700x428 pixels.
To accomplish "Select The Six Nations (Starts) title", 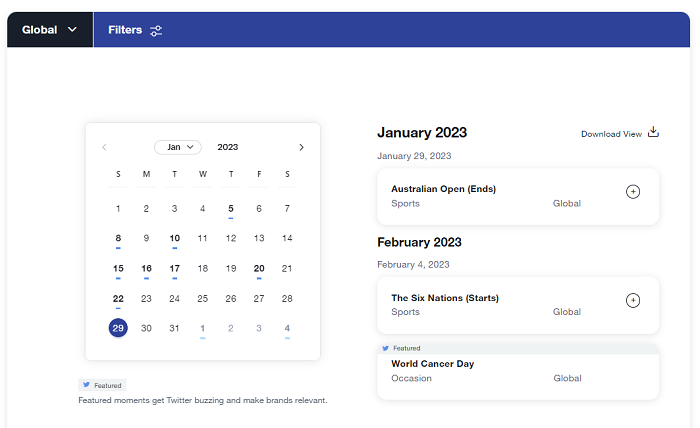I will point(445,298).
